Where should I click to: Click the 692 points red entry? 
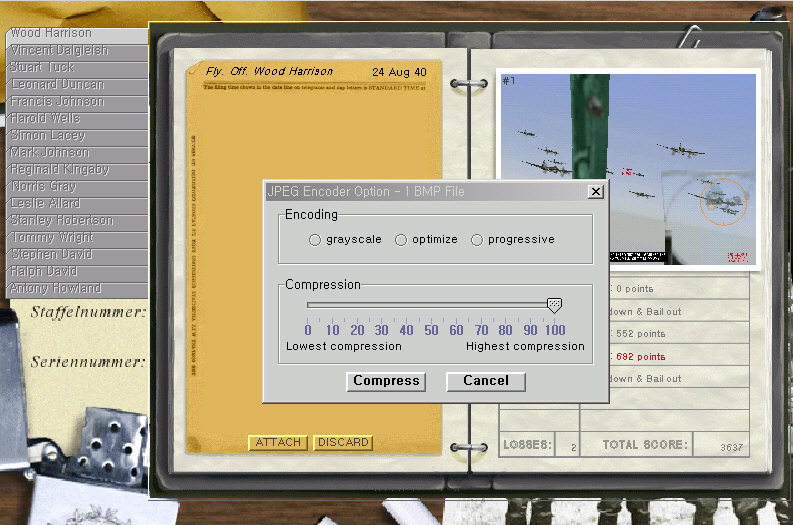point(640,357)
